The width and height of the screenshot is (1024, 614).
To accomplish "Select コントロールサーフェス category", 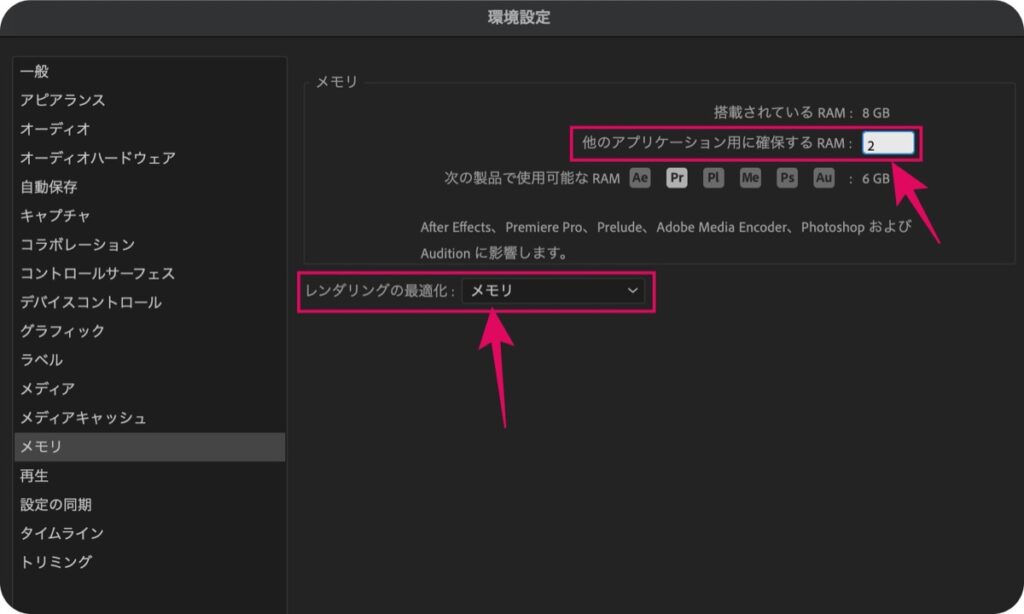I will 150,273.
